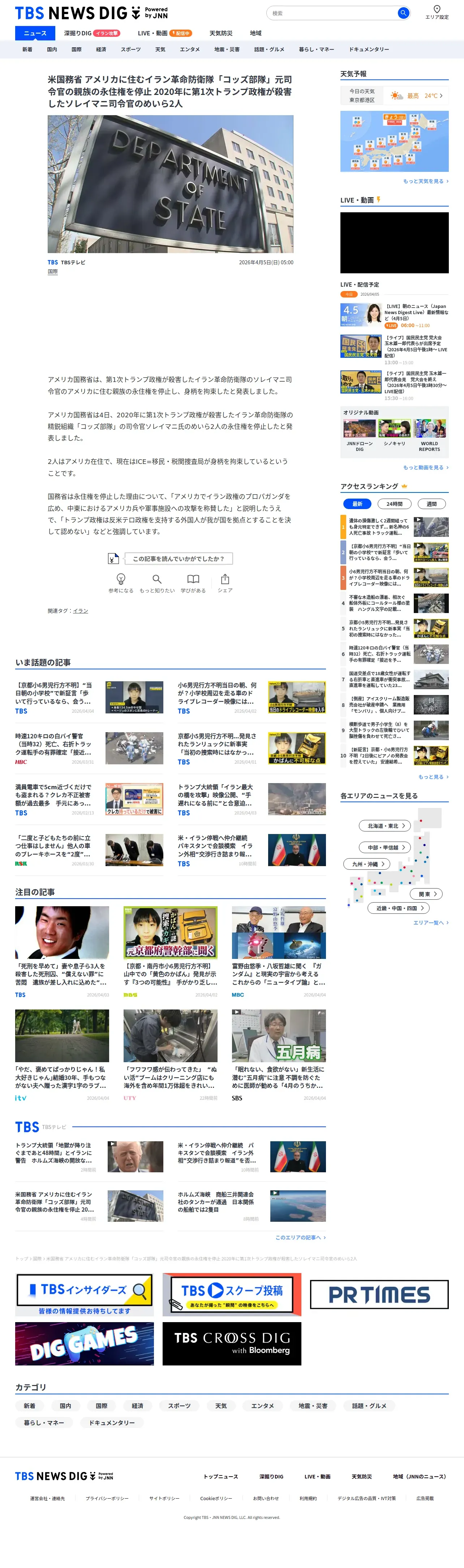Image resolution: width=464 pixels, height=1568 pixels.
Task: Expand the 近畿・中国・四国 area link
Action: point(399,908)
